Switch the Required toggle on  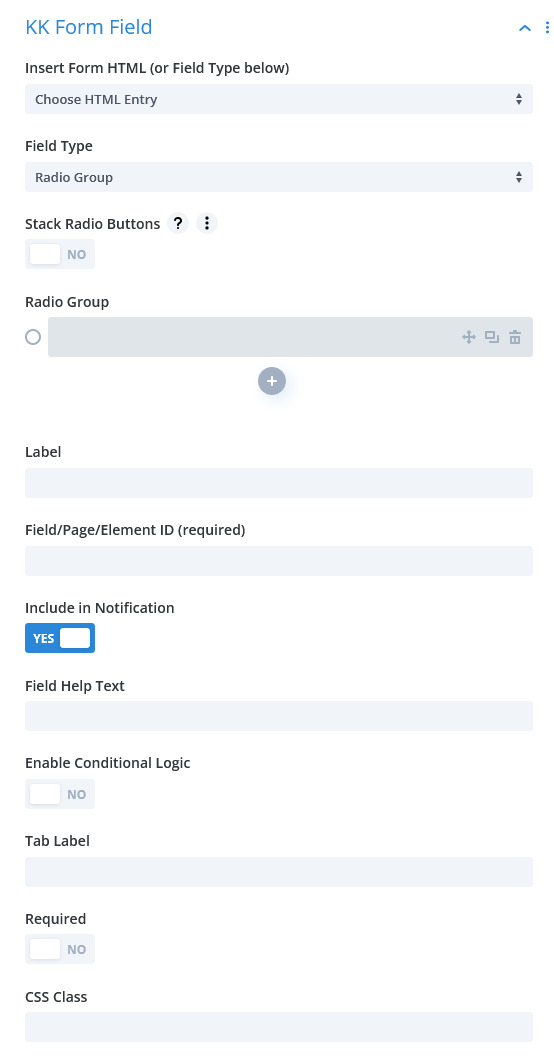60,949
